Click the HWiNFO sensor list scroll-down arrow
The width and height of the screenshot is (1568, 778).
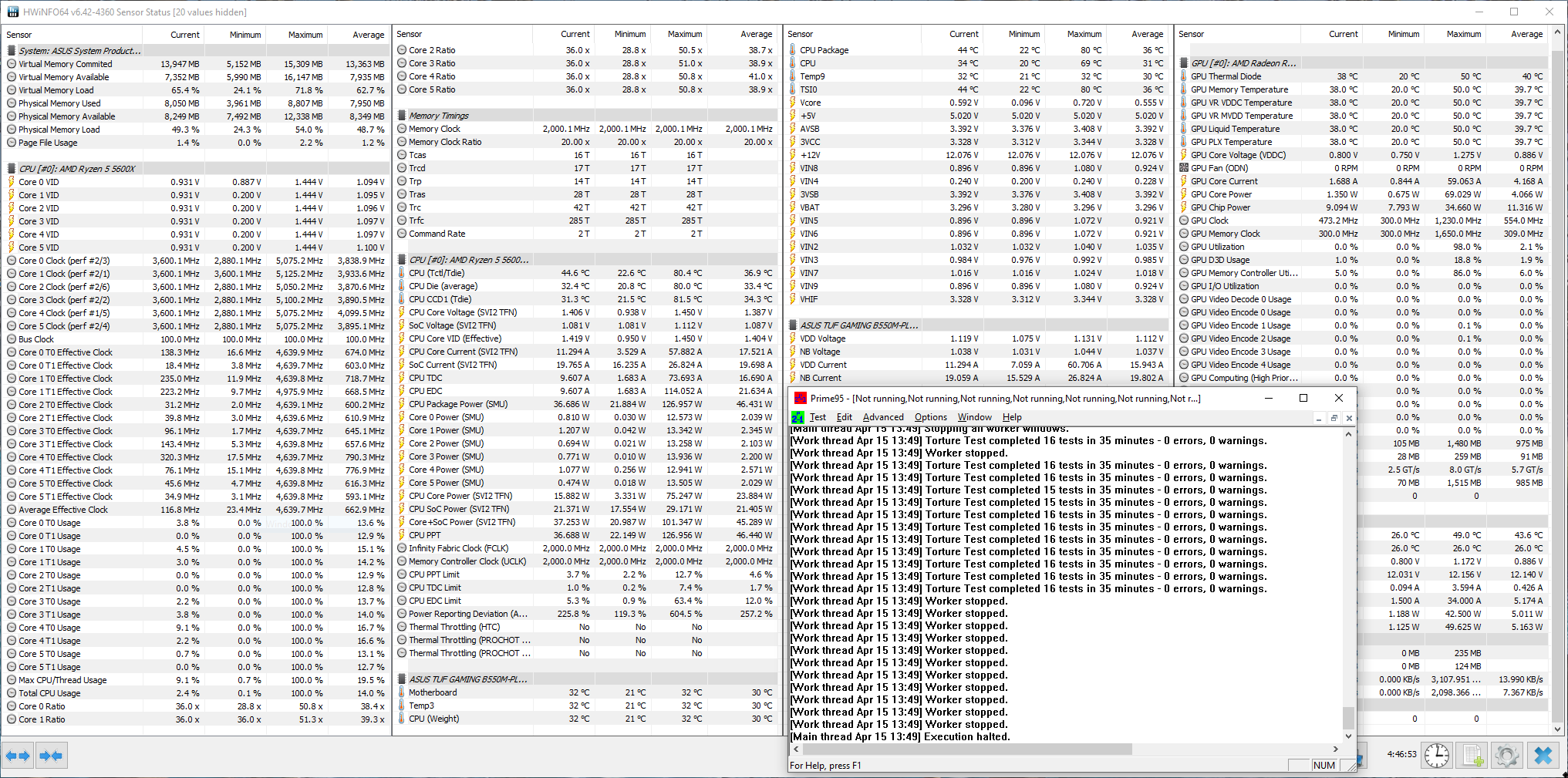[1557, 729]
